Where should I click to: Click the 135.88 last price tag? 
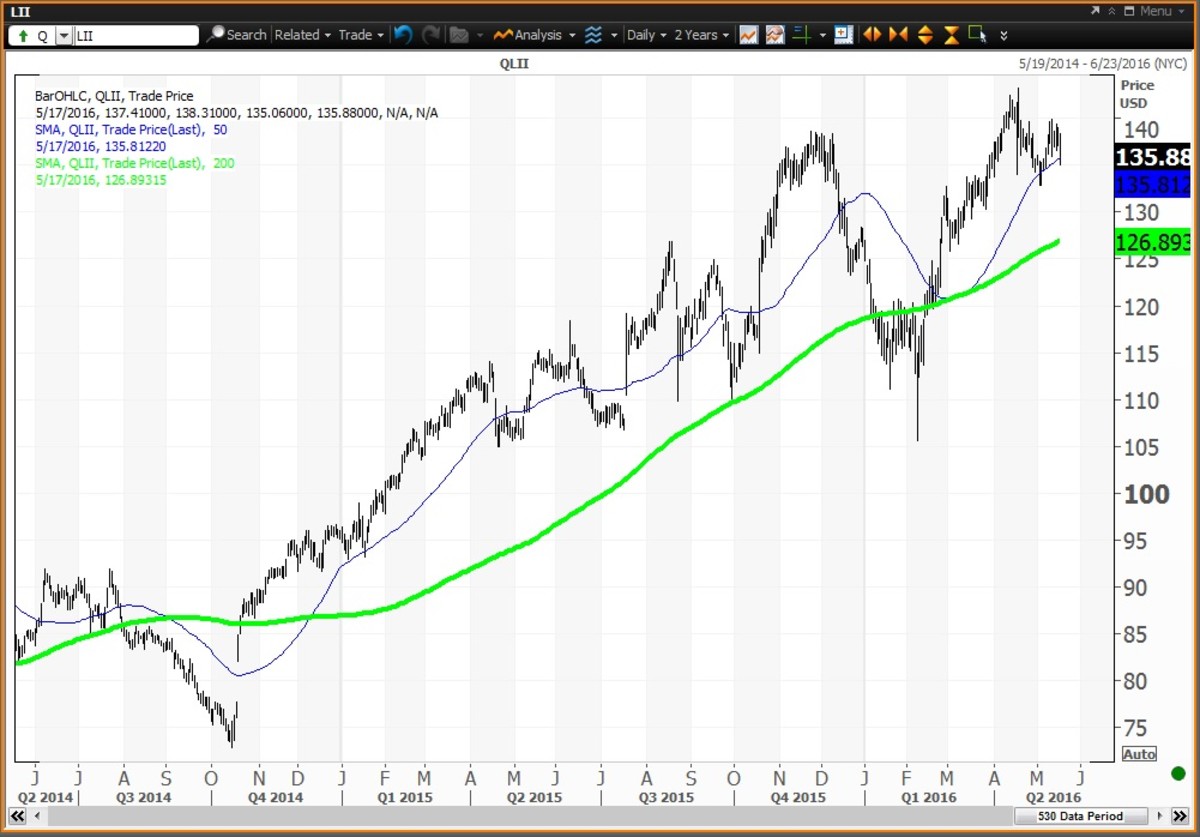click(x=1152, y=157)
